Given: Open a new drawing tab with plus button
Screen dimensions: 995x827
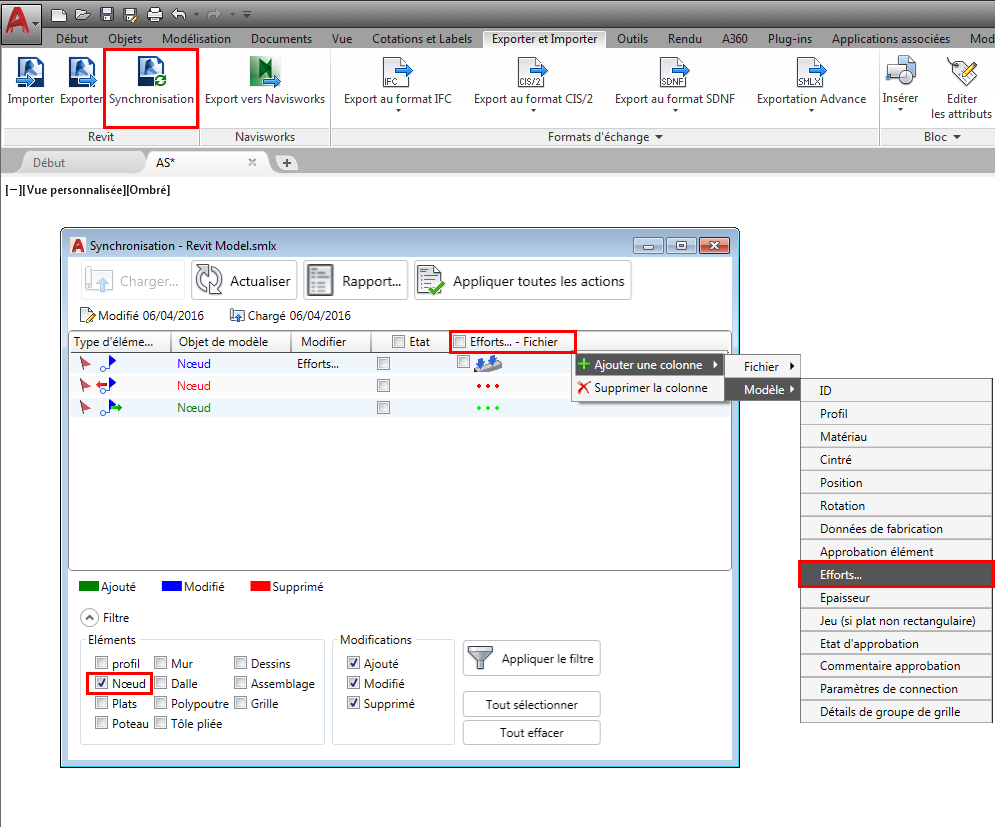Looking at the screenshot, I should pyautogui.click(x=287, y=163).
